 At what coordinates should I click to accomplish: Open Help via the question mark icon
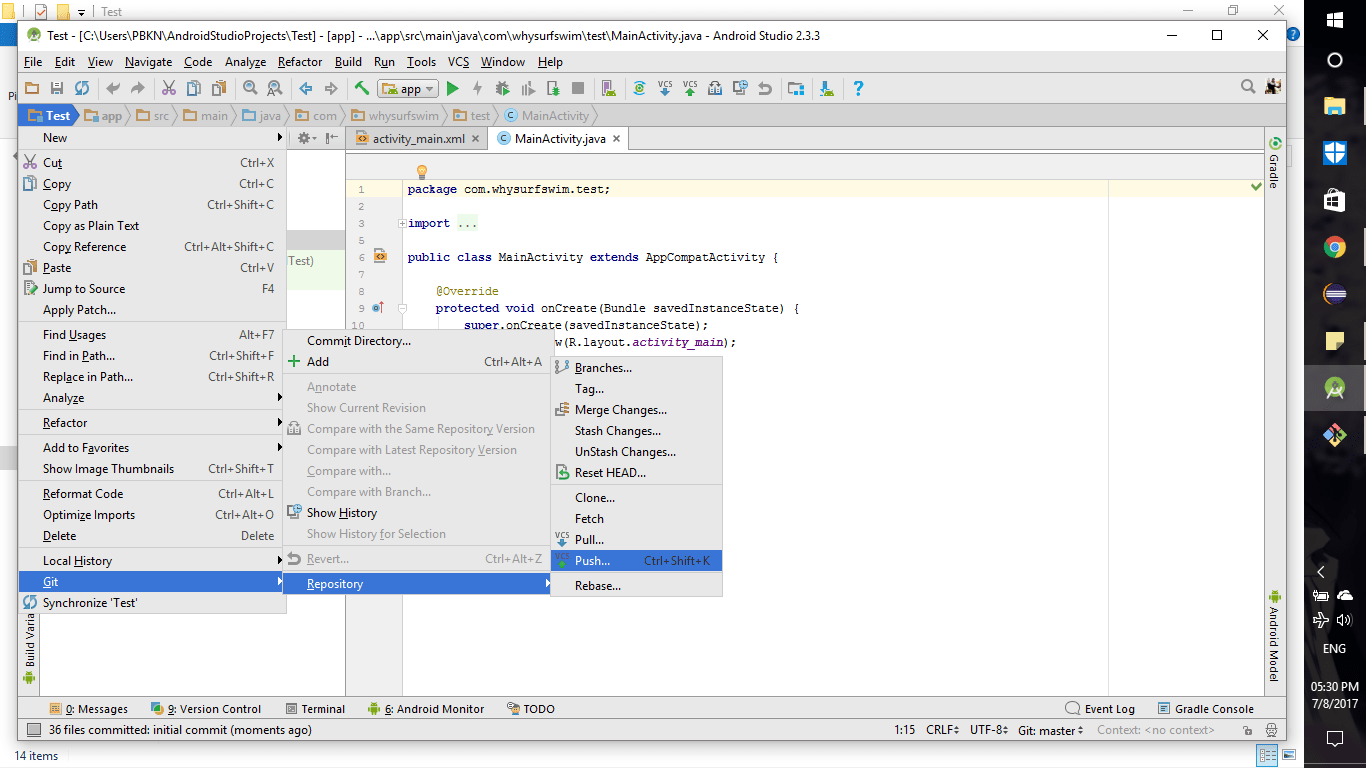pyautogui.click(x=858, y=88)
